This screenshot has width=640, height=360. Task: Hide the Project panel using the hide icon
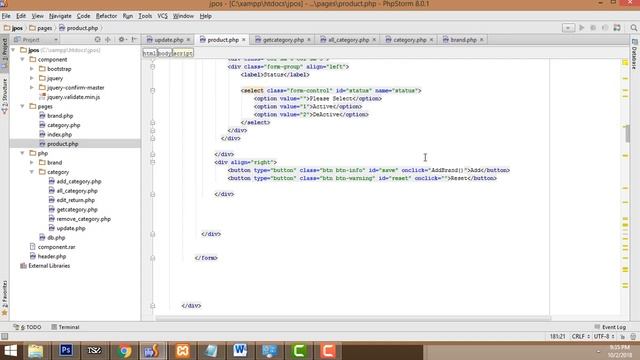pos(134,40)
